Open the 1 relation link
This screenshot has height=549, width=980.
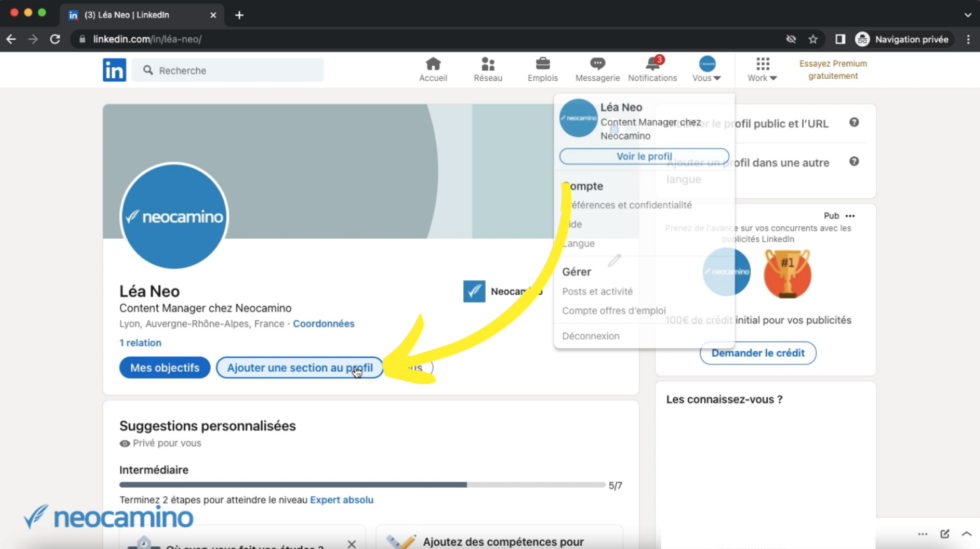point(141,343)
